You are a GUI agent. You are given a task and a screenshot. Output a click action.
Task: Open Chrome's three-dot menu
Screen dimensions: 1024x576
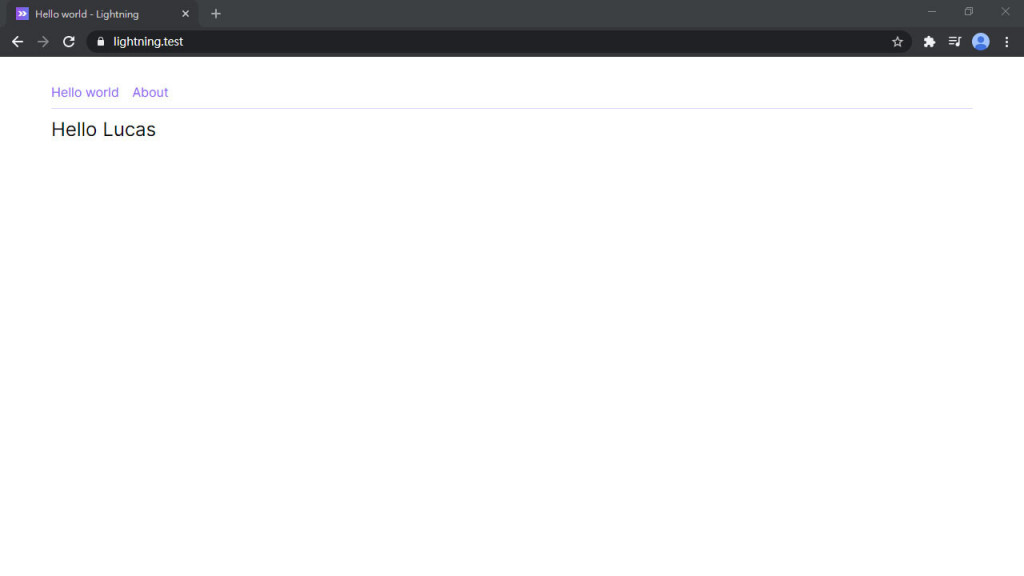click(1006, 42)
